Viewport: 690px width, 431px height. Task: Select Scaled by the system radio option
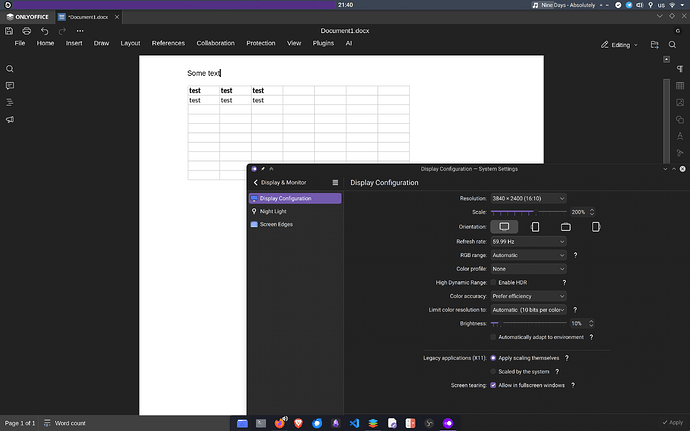[493, 372]
